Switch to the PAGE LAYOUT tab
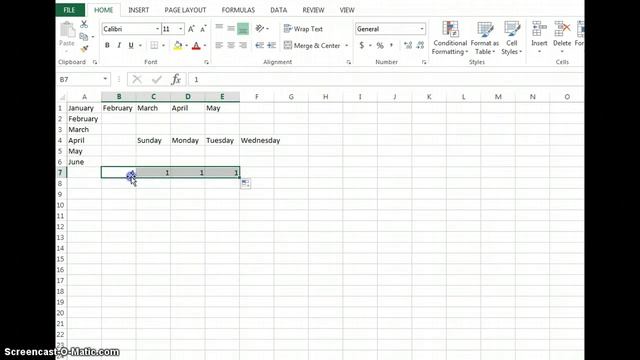This screenshot has width=640, height=360. click(x=185, y=10)
